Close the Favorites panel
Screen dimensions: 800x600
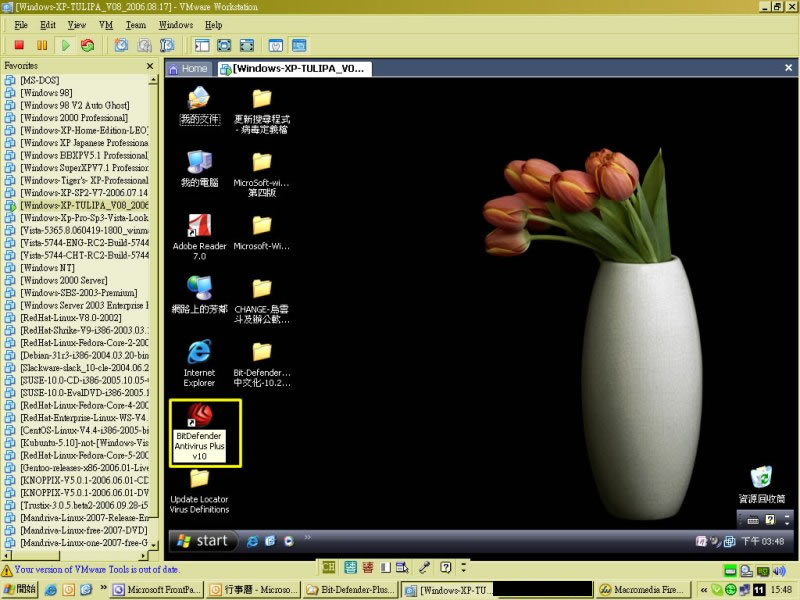(x=149, y=66)
